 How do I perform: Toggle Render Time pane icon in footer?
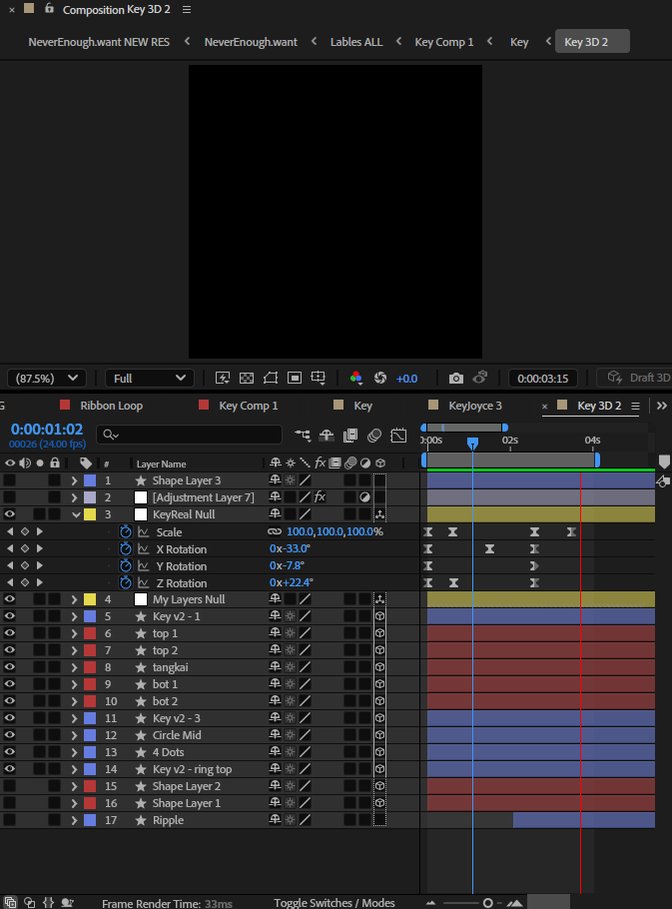[x=67, y=903]
